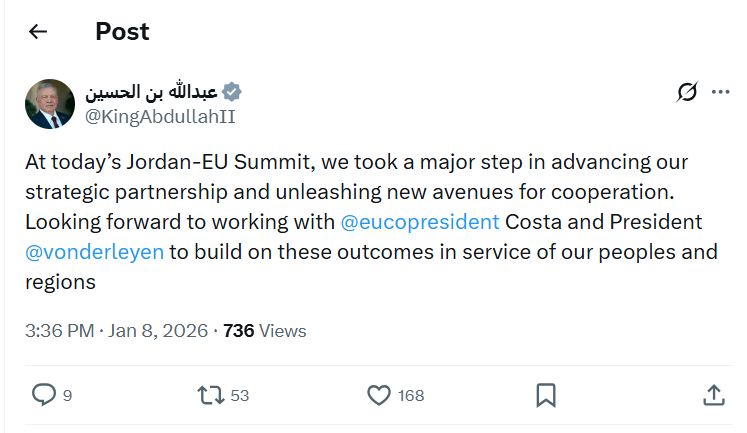Click the reply count number 9

point(67,396)
